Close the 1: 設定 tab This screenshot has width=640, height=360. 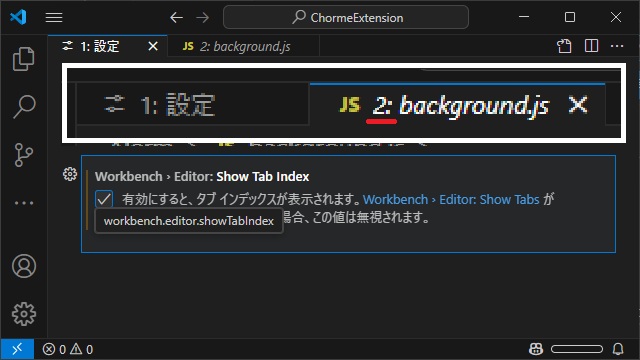[x=153, y=46]
